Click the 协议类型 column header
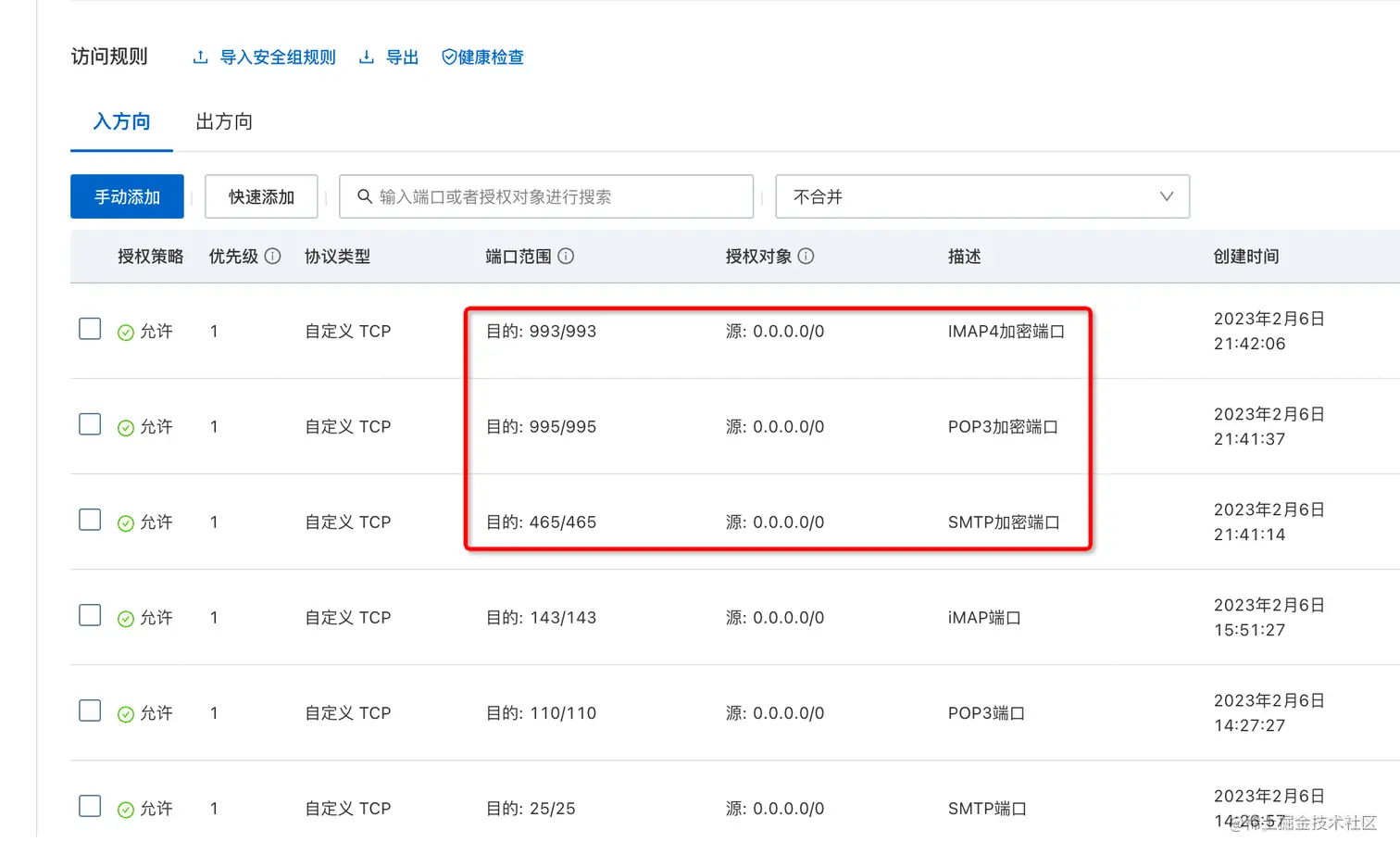Image resolution: width=1400 pixels, height=855 pixels. tap(337, 257)
